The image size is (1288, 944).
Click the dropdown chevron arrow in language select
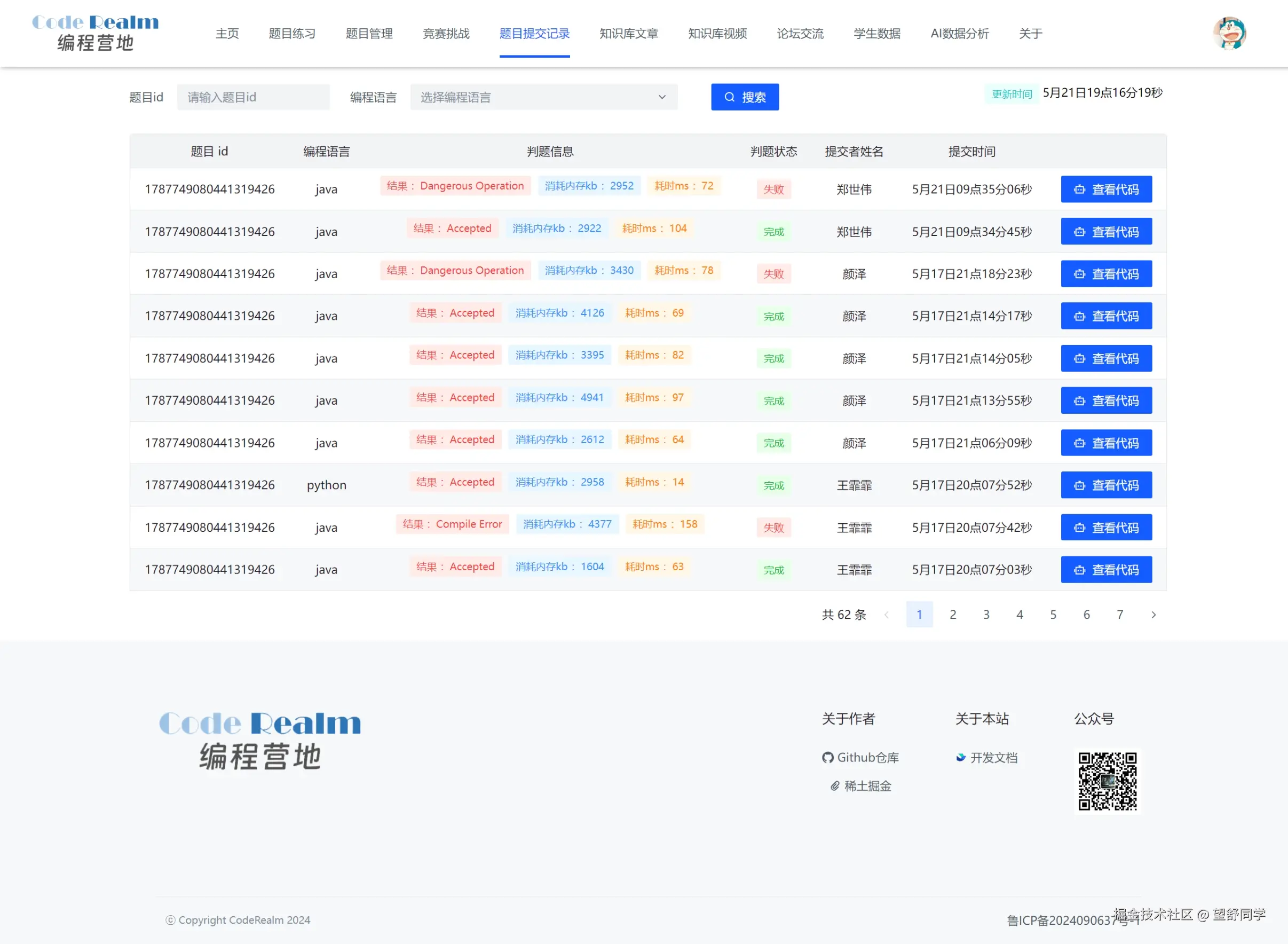pos(661,97)
